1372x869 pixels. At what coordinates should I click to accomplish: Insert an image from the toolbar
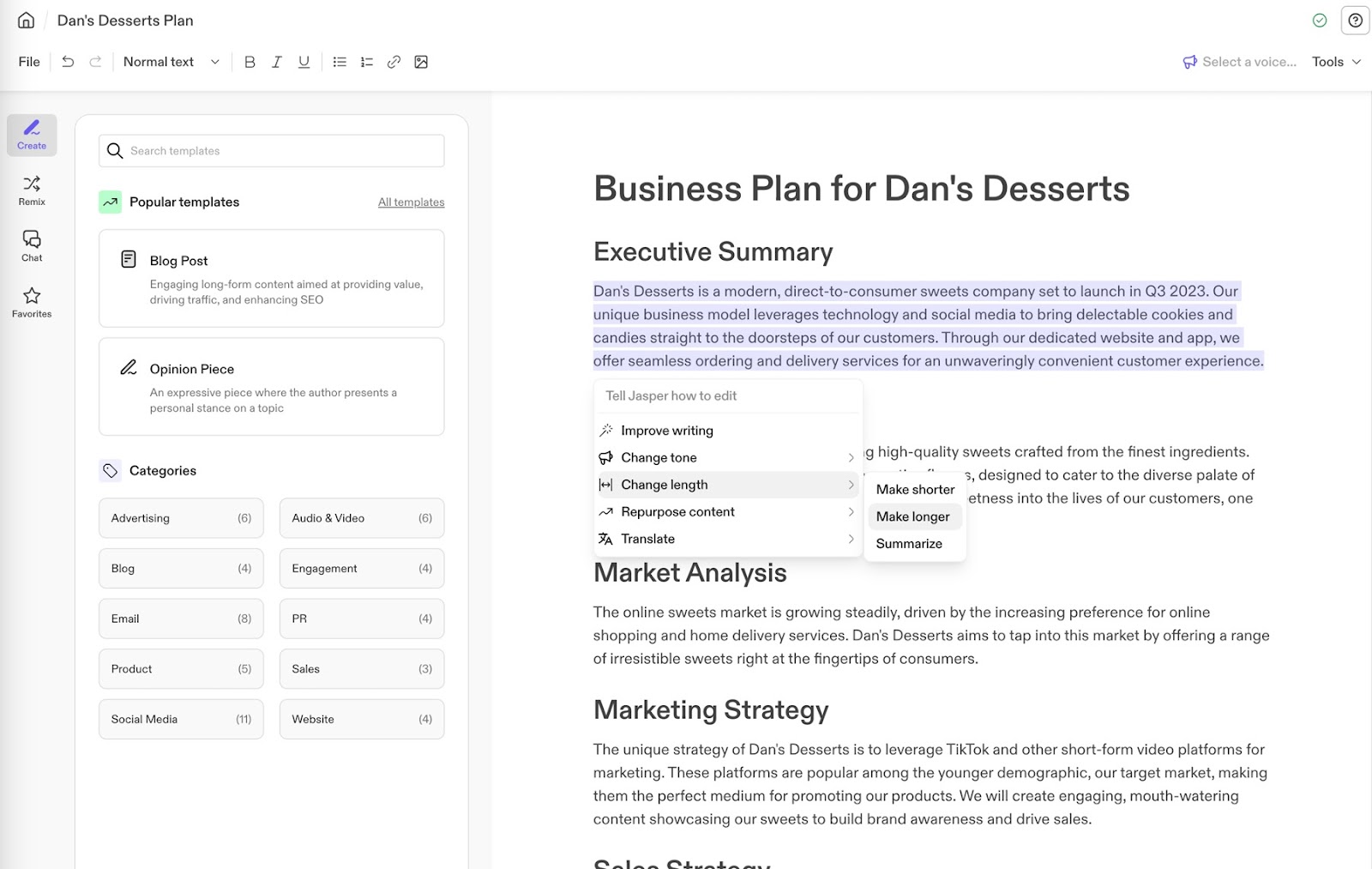[x=421, y=62]
